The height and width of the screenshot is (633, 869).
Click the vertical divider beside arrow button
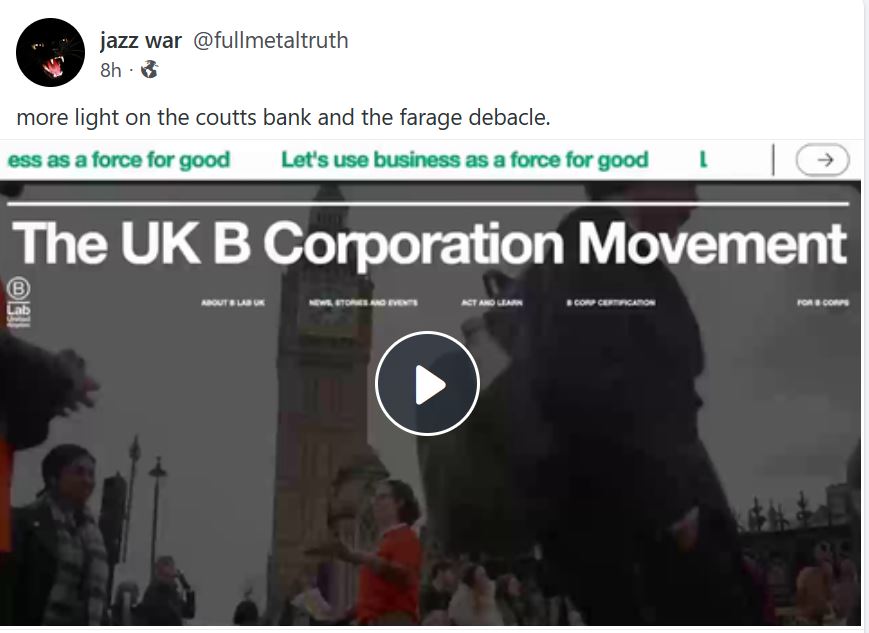[773, 160]
